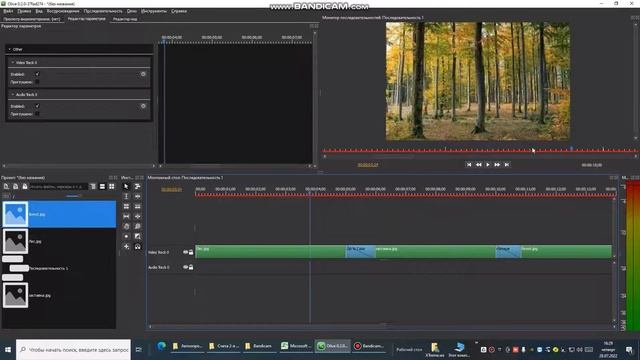Toggle Video Track 0 eye visibility
Screen dimensions: 640x360
(185, 252)
